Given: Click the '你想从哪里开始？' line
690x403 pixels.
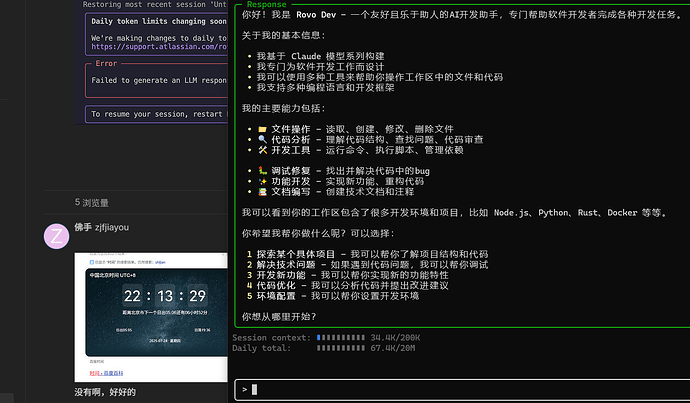Looking at the screenshot, I should tap(279, 317).
